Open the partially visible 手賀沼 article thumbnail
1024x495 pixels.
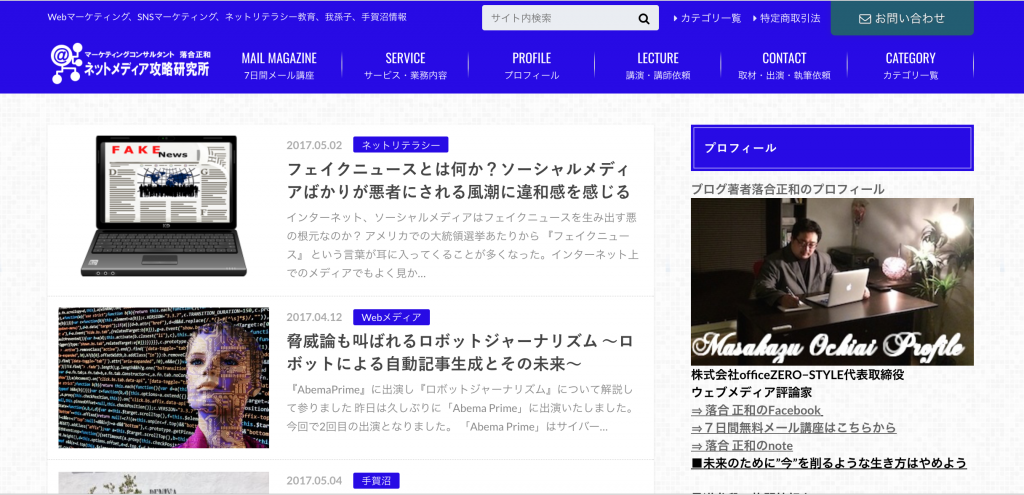coord(164,483)
